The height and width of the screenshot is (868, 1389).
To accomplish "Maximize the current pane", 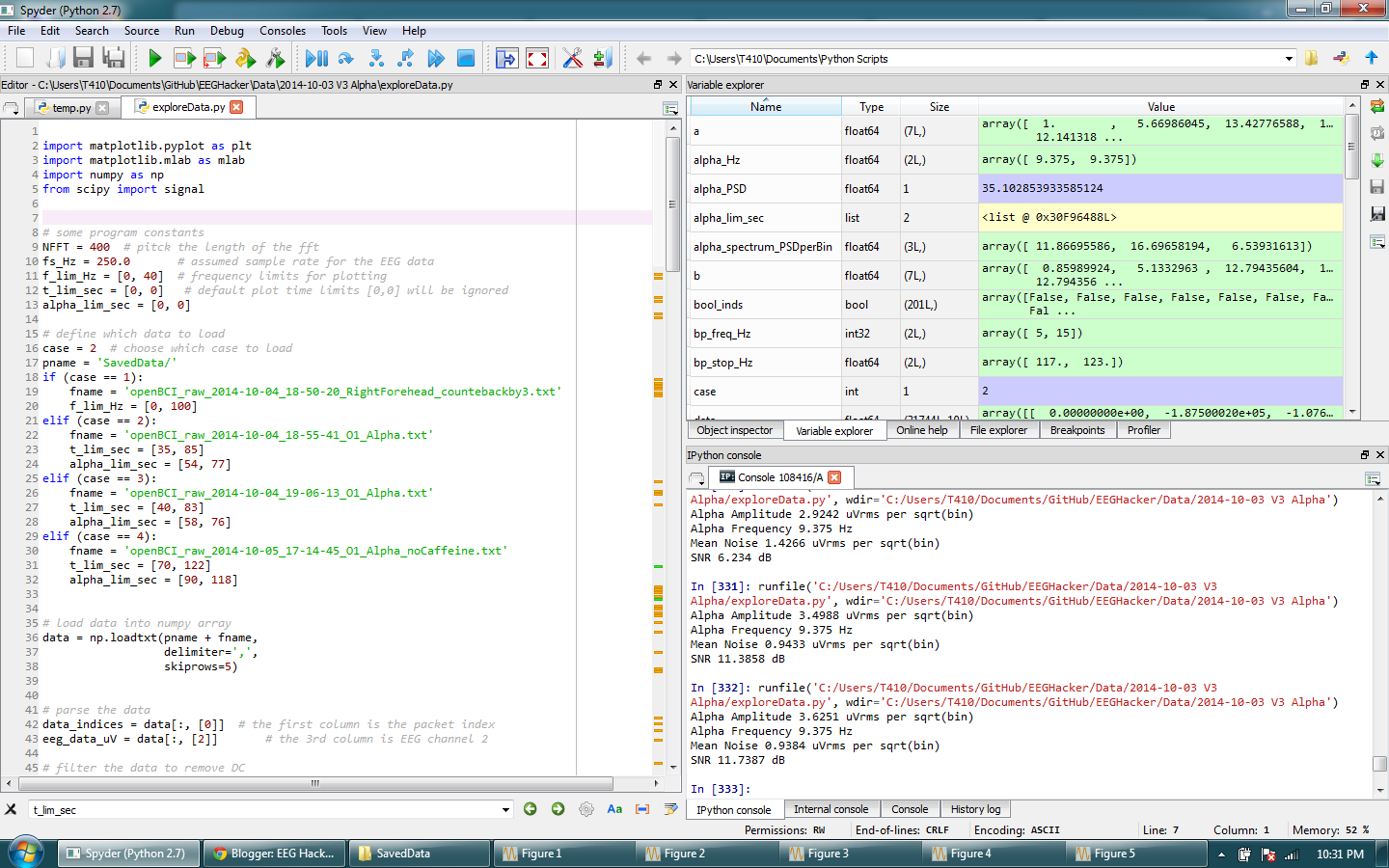I will coord(506,58).
